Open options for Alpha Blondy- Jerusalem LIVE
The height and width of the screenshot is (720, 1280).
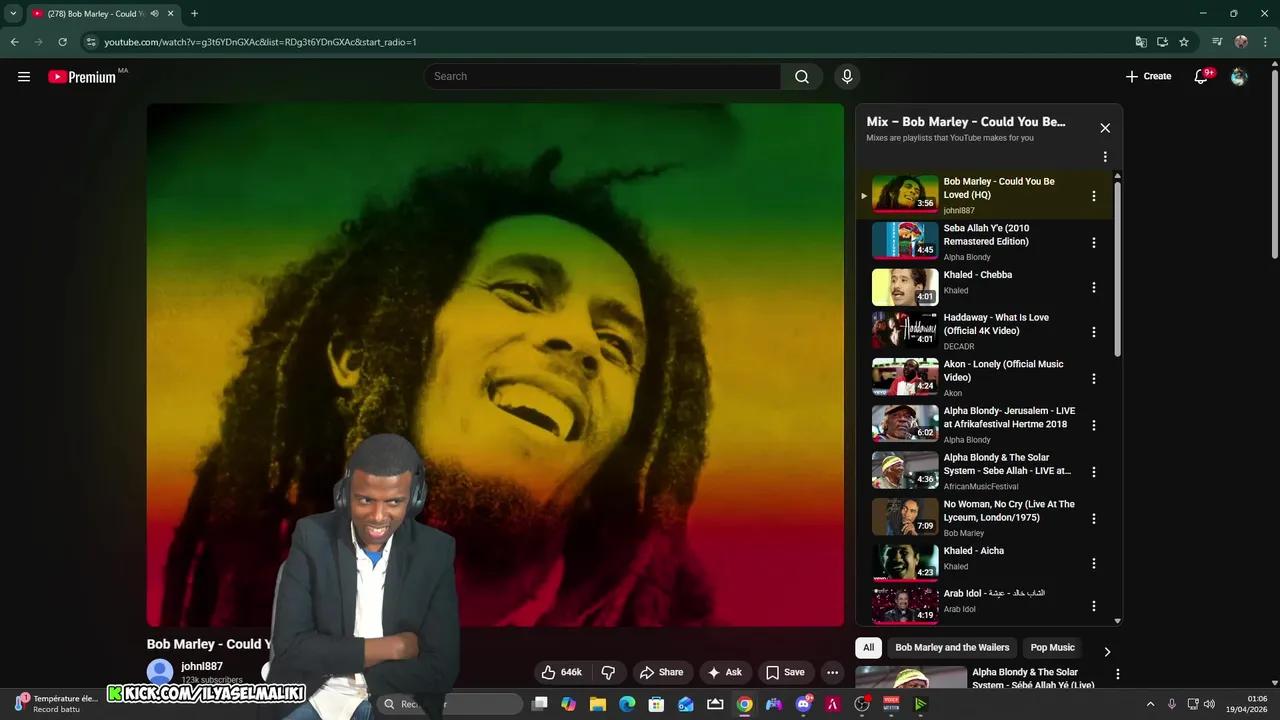point(1093,425)
